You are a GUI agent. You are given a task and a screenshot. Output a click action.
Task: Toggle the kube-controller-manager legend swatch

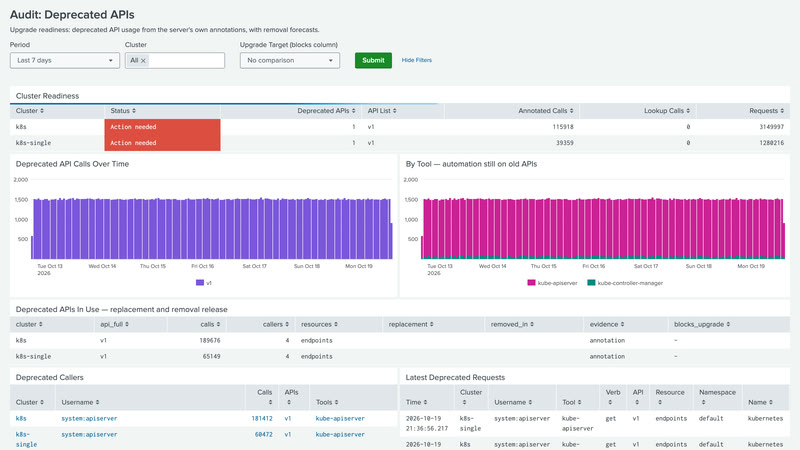(591, 283)
